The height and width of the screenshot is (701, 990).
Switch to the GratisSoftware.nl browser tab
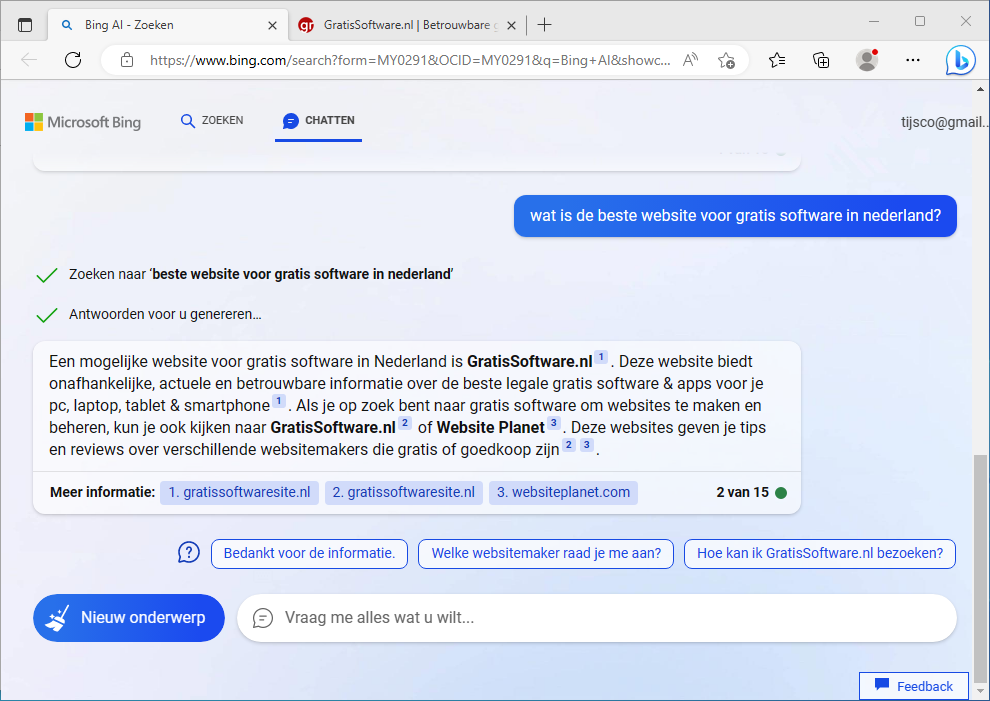pyautogui.click(x=407, y=25)
